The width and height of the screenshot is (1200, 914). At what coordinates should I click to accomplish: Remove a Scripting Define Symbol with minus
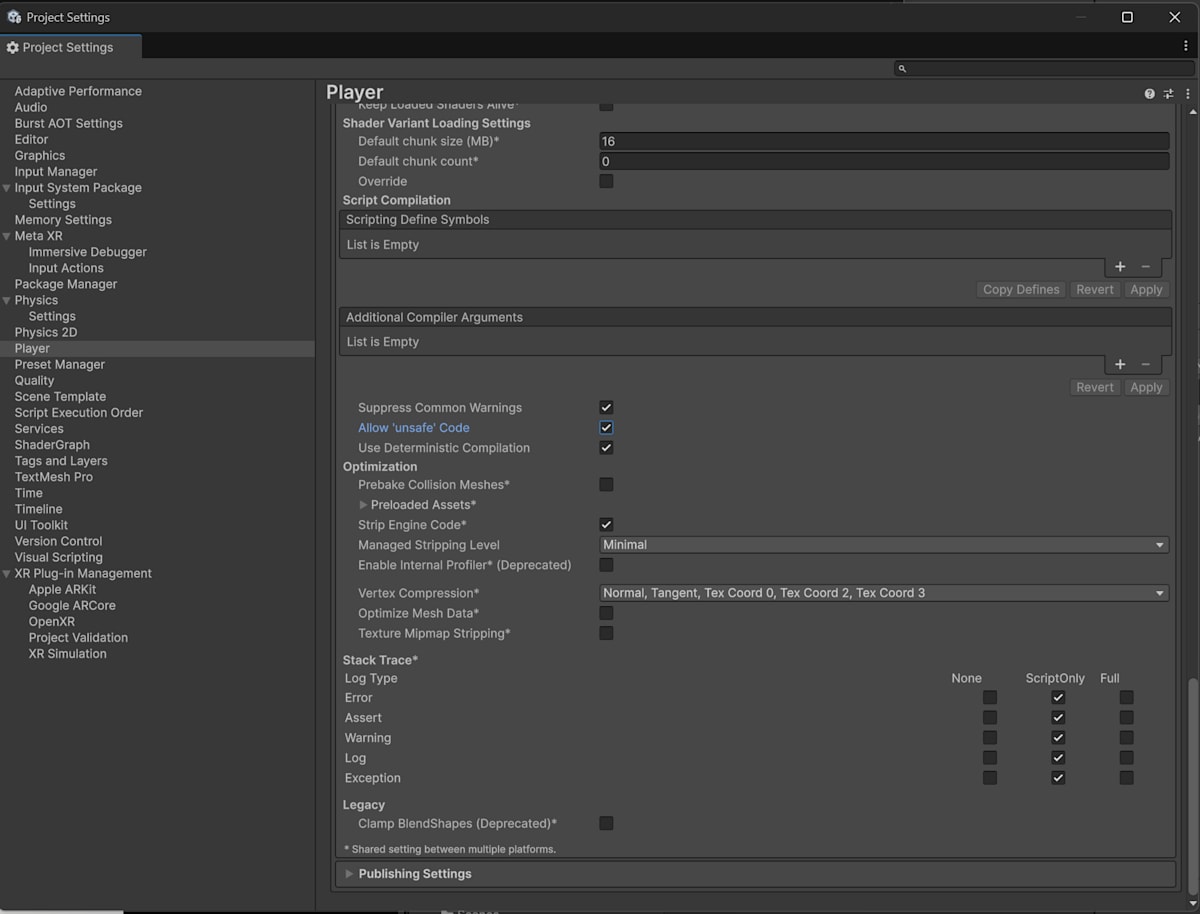click(x=1146, y=267)
